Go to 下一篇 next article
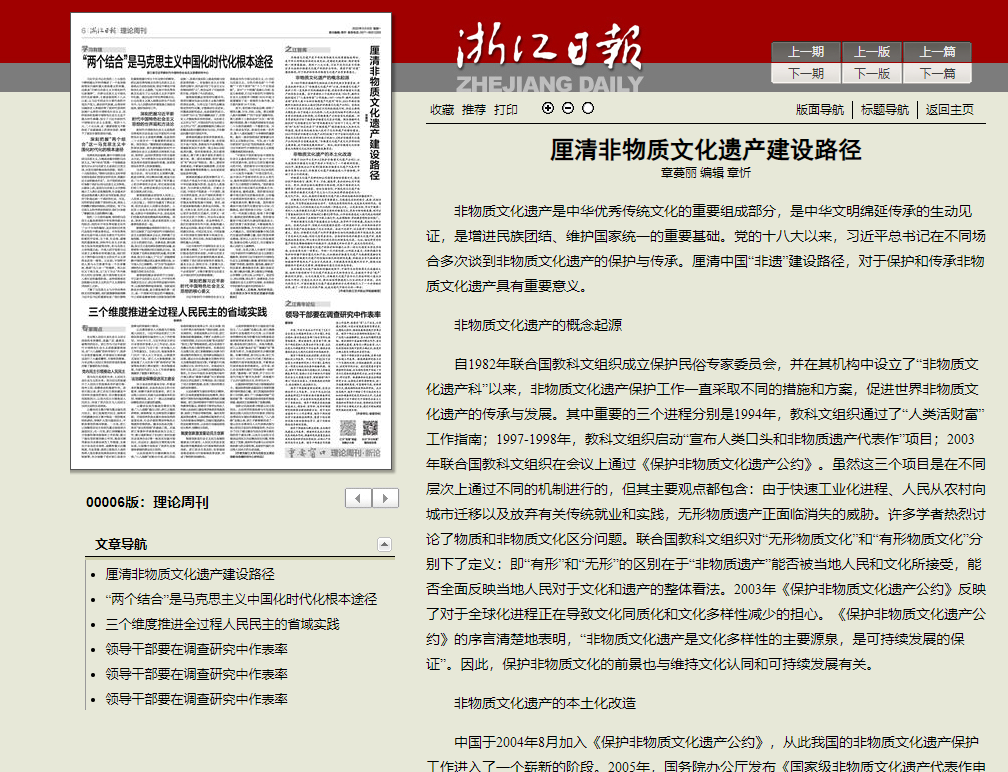 pyautogui.click(x=937, y=73)
